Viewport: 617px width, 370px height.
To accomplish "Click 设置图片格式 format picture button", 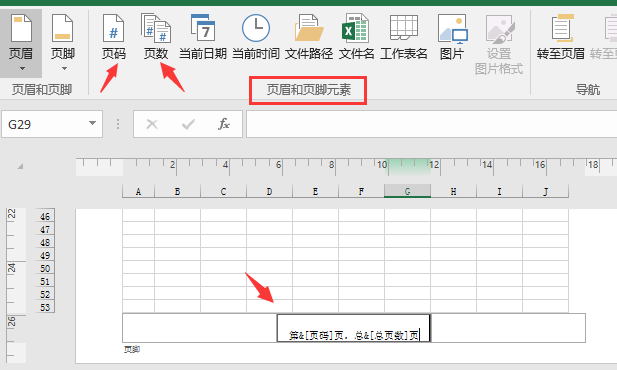I will (x=499, y=44).
